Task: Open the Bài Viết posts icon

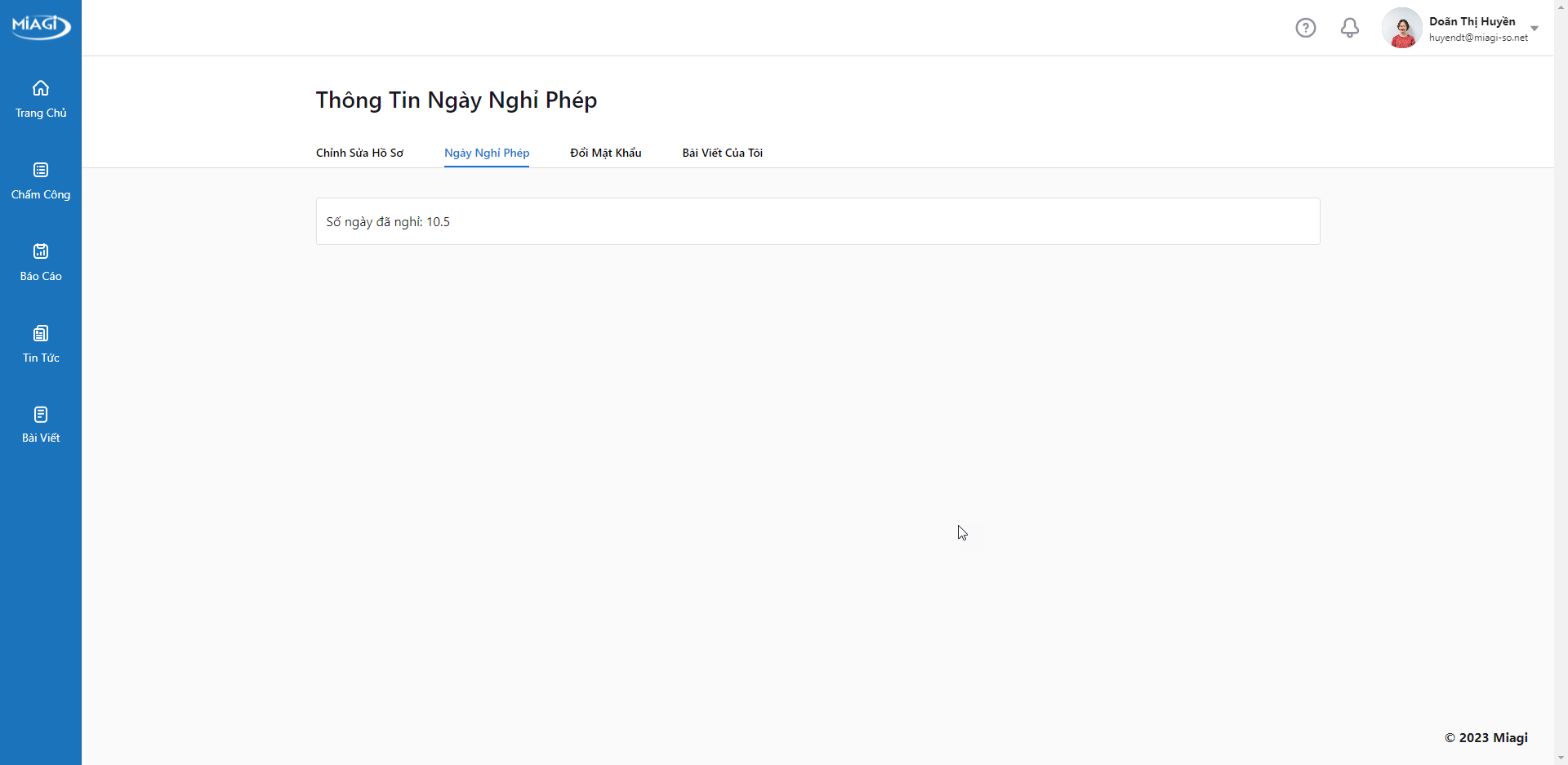Action: coord(41,415)
